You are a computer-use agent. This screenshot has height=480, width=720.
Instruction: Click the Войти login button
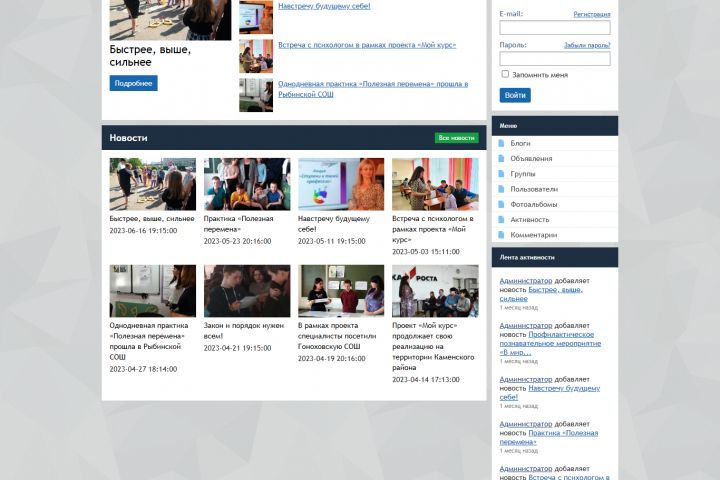click(x=515, y=95)
